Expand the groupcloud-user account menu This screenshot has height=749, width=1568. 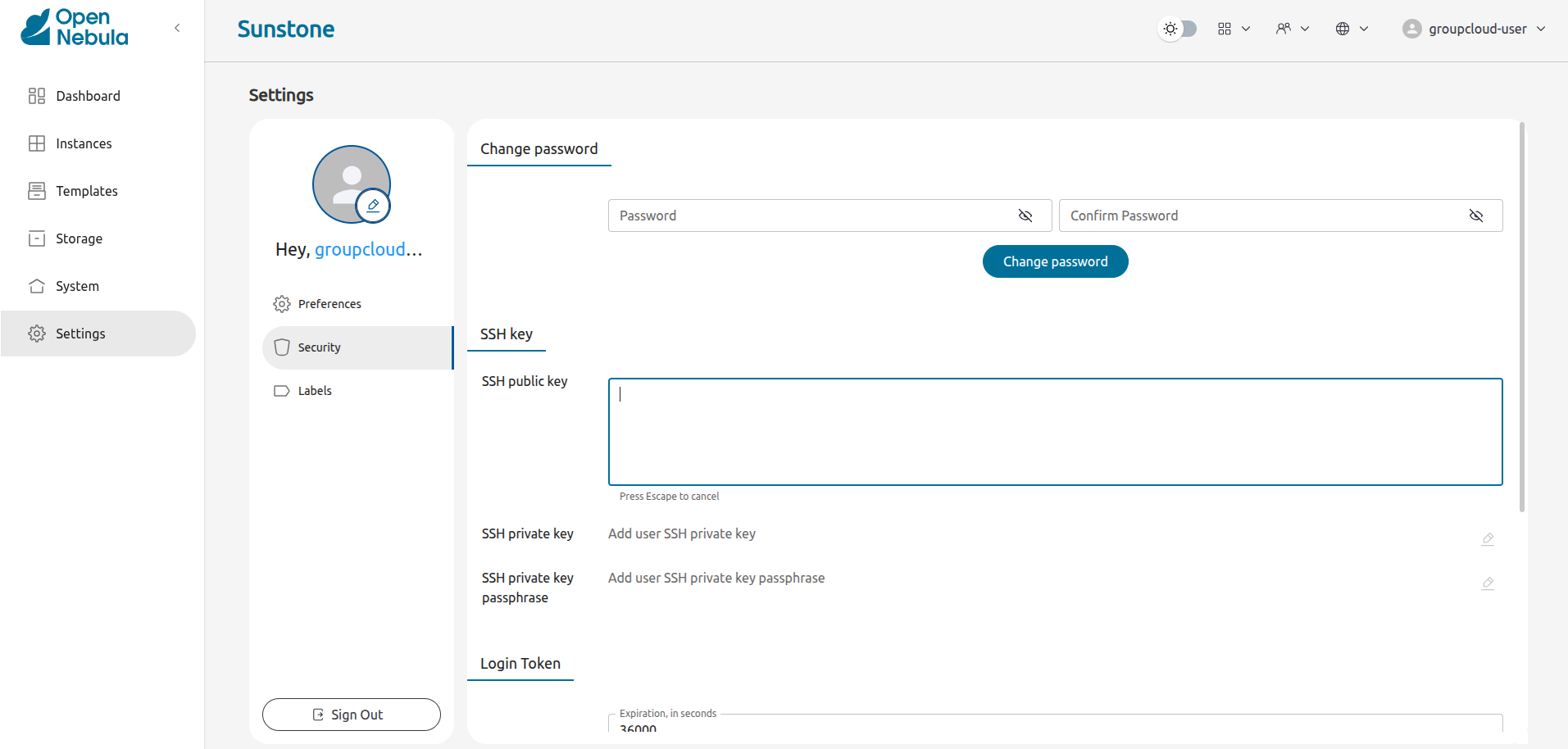[1474, 28]
